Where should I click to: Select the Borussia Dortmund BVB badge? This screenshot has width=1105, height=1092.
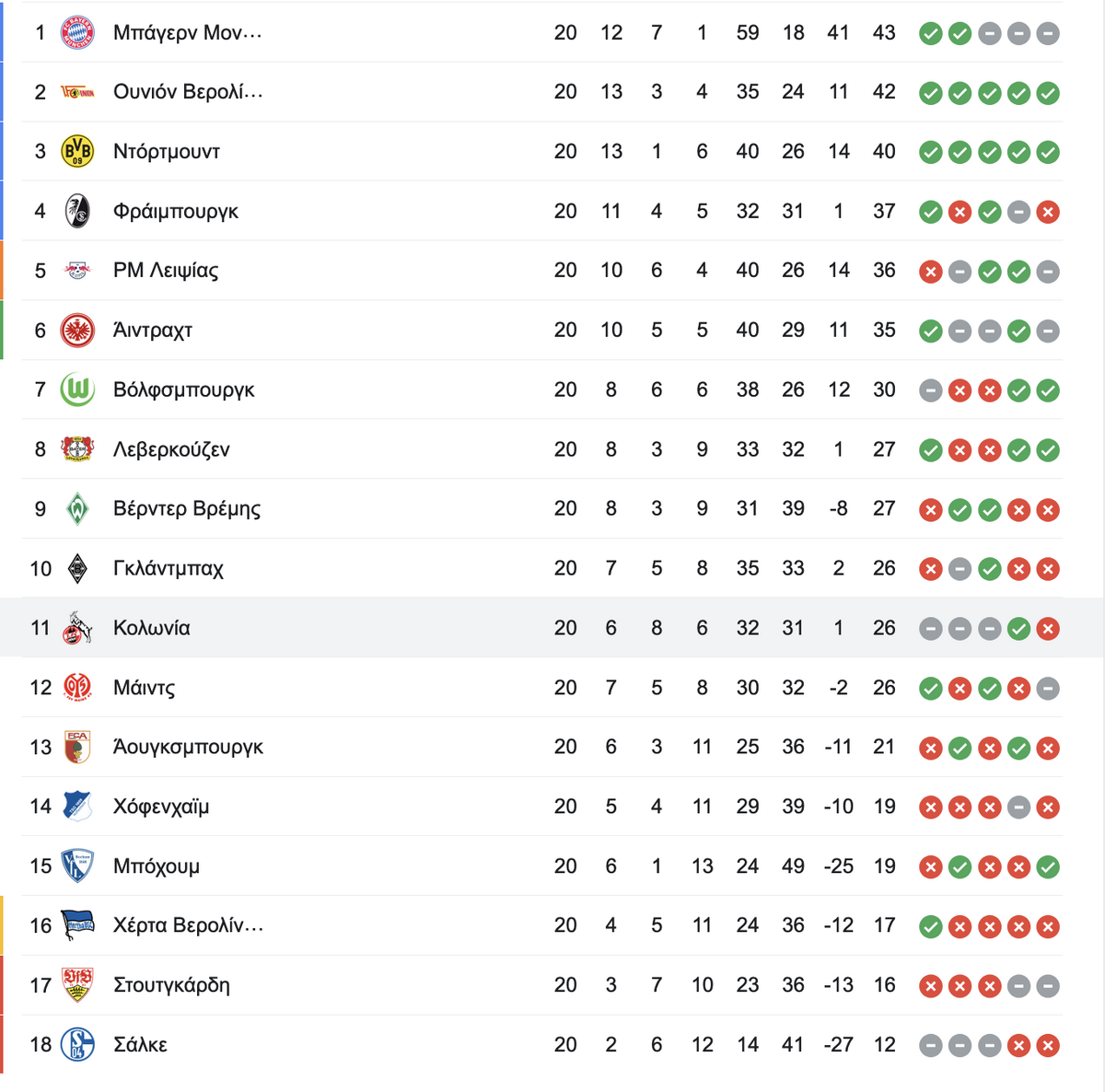[77, 151]
